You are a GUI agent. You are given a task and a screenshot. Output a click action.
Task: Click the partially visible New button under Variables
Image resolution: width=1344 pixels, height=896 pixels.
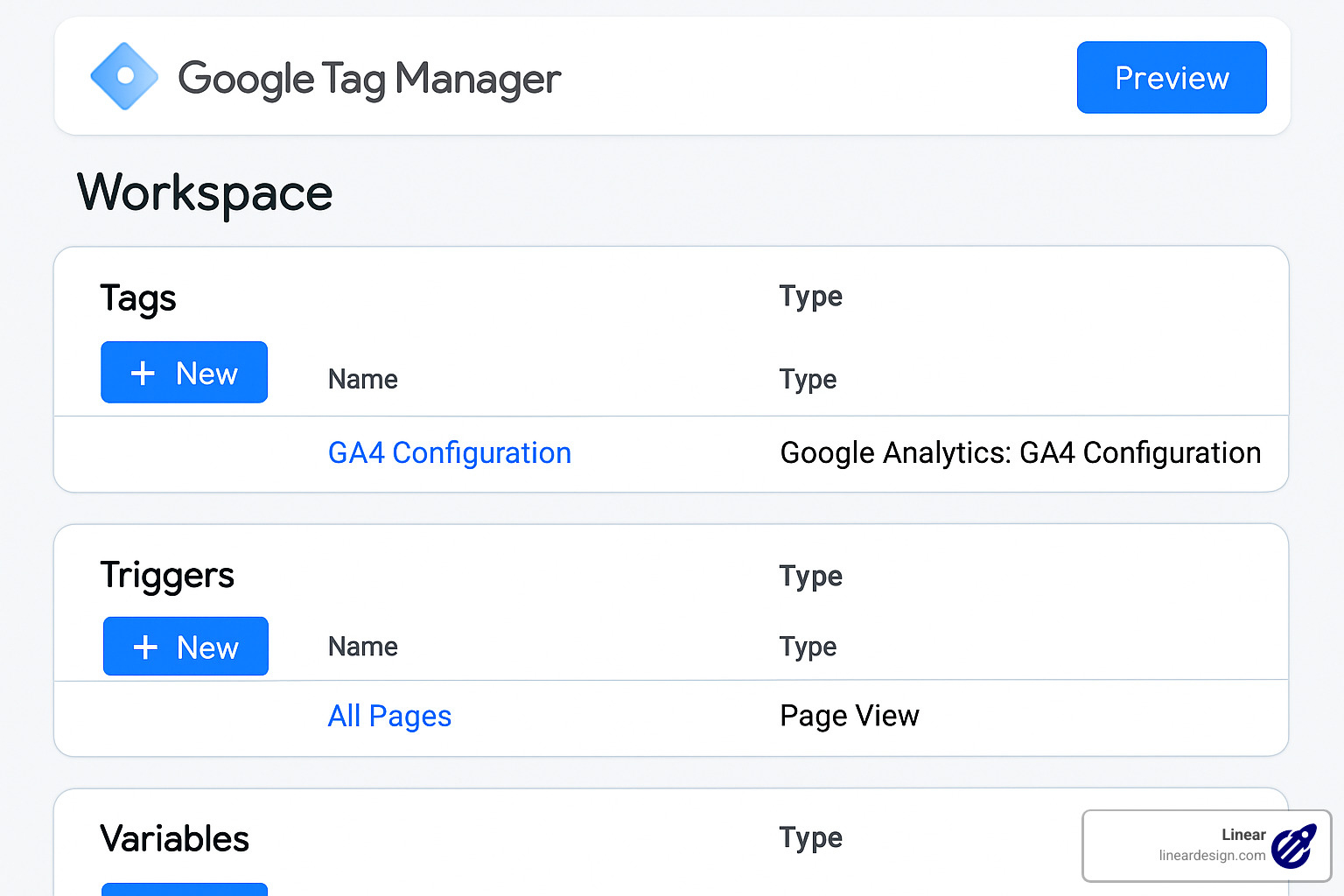[184, 891]
